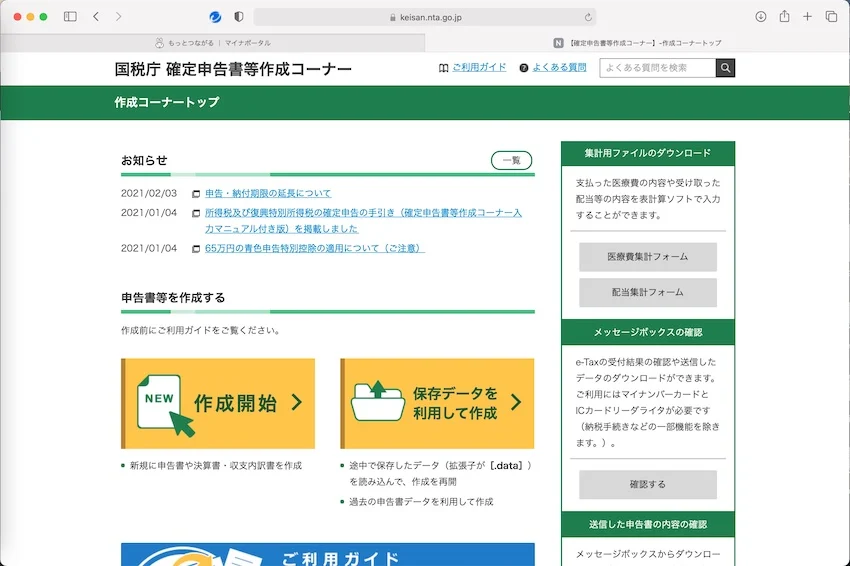
Task: Download the 配当集計フォーム
Action: 648,292
